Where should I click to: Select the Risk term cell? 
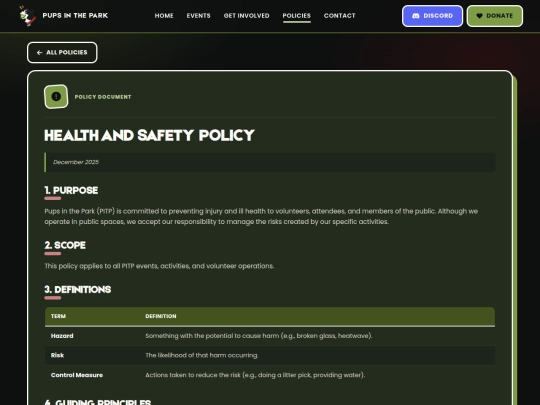point(57,355)
